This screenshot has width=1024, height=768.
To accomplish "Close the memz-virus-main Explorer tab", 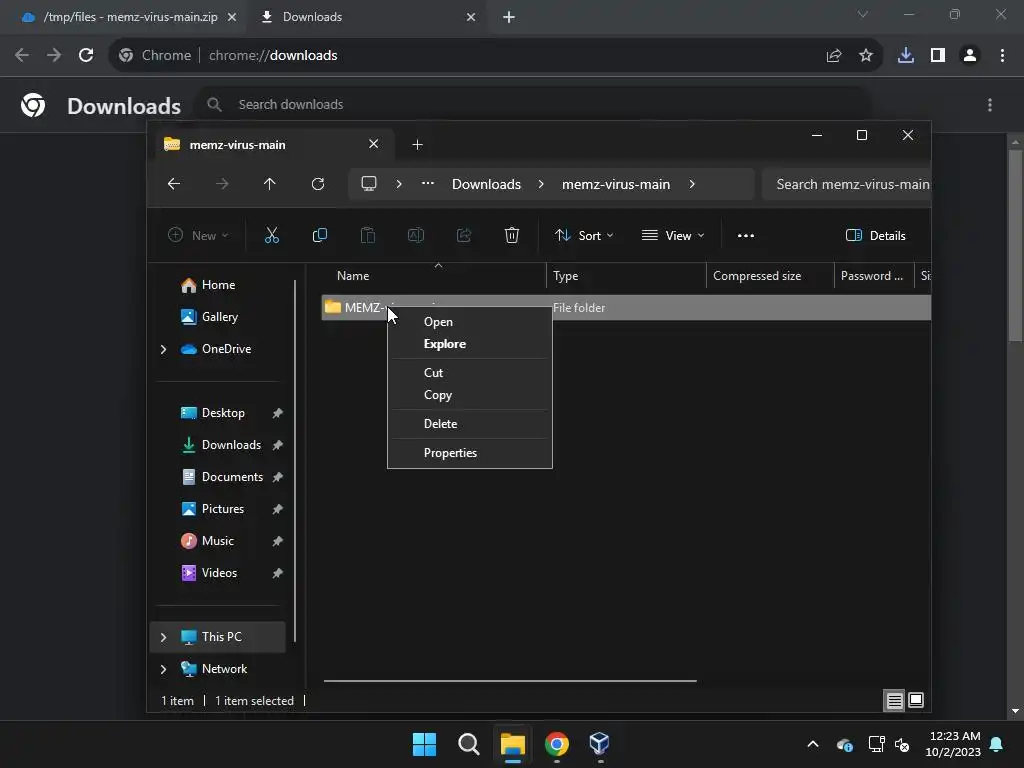I will click(x=374, y=144).
